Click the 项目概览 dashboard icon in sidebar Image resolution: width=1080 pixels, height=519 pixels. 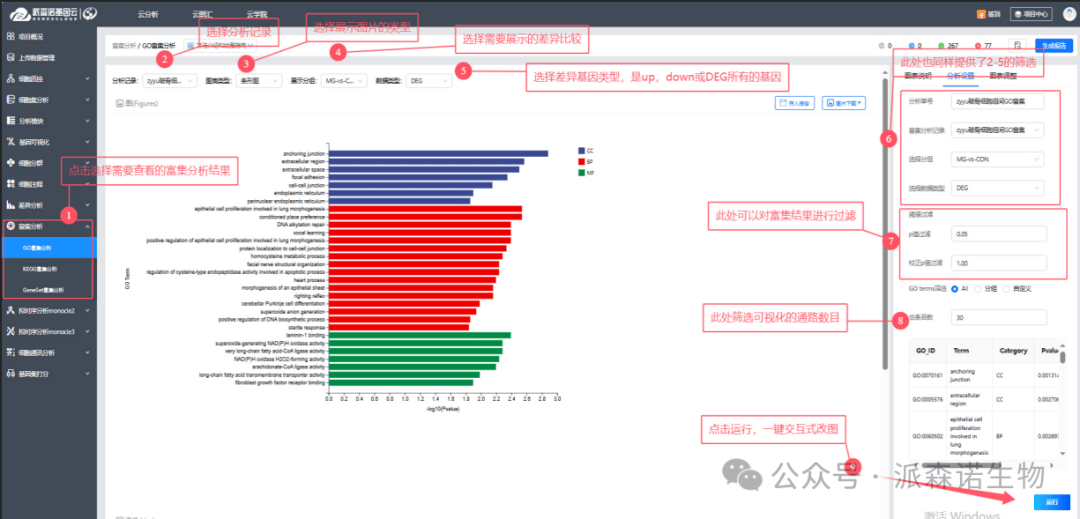[10, 38]
